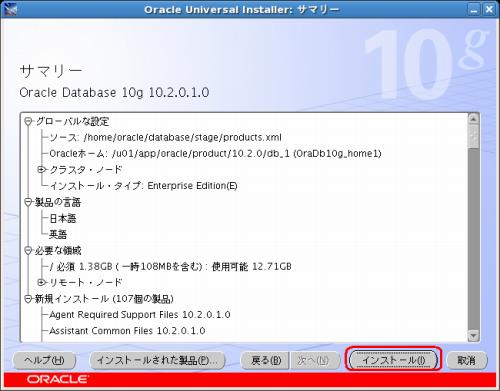Minimize the Oracle Universal Installer window

pos(473,9)
